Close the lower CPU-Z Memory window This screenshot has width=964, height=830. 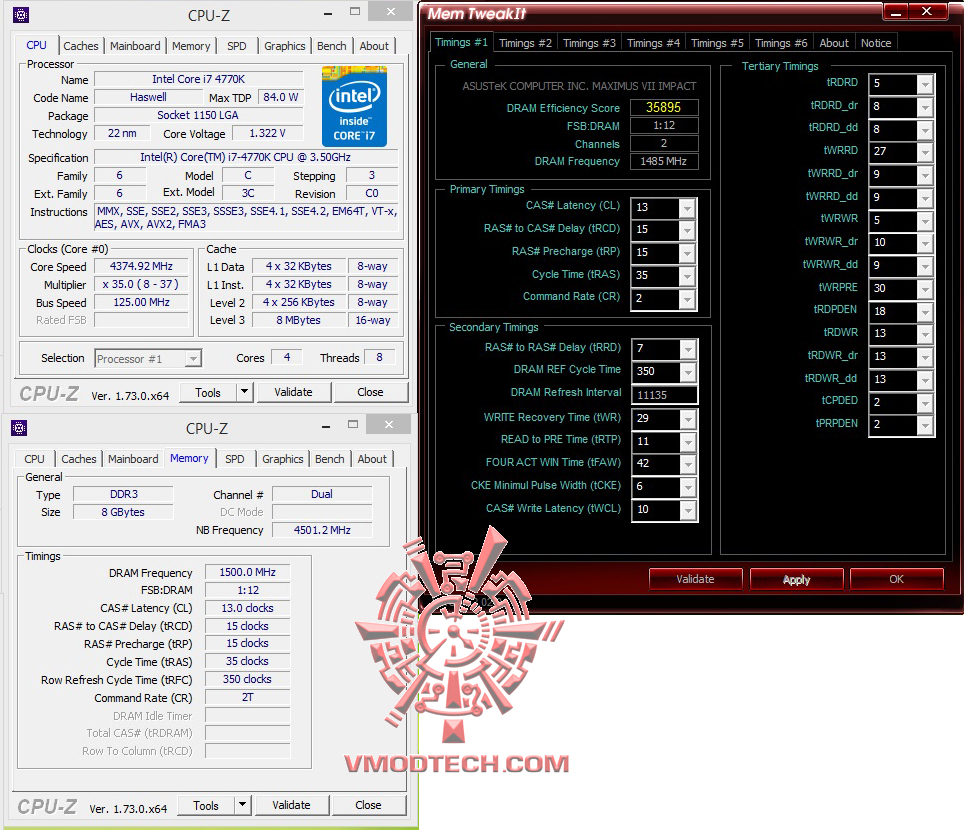(389, 424)
